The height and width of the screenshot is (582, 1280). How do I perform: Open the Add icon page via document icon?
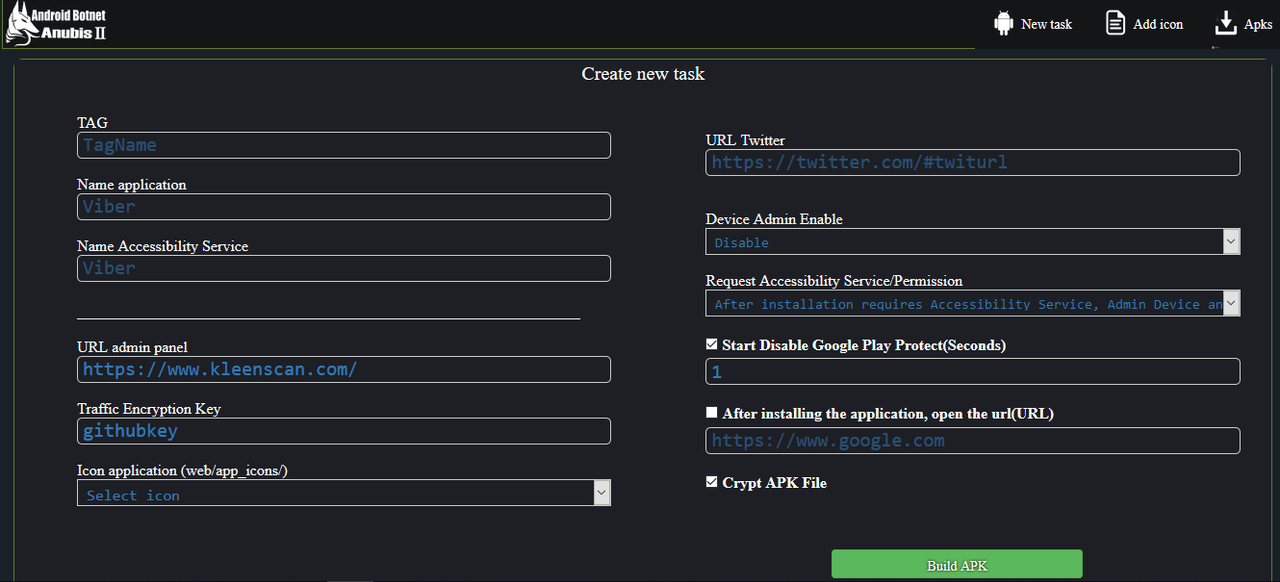(1115, 23)
